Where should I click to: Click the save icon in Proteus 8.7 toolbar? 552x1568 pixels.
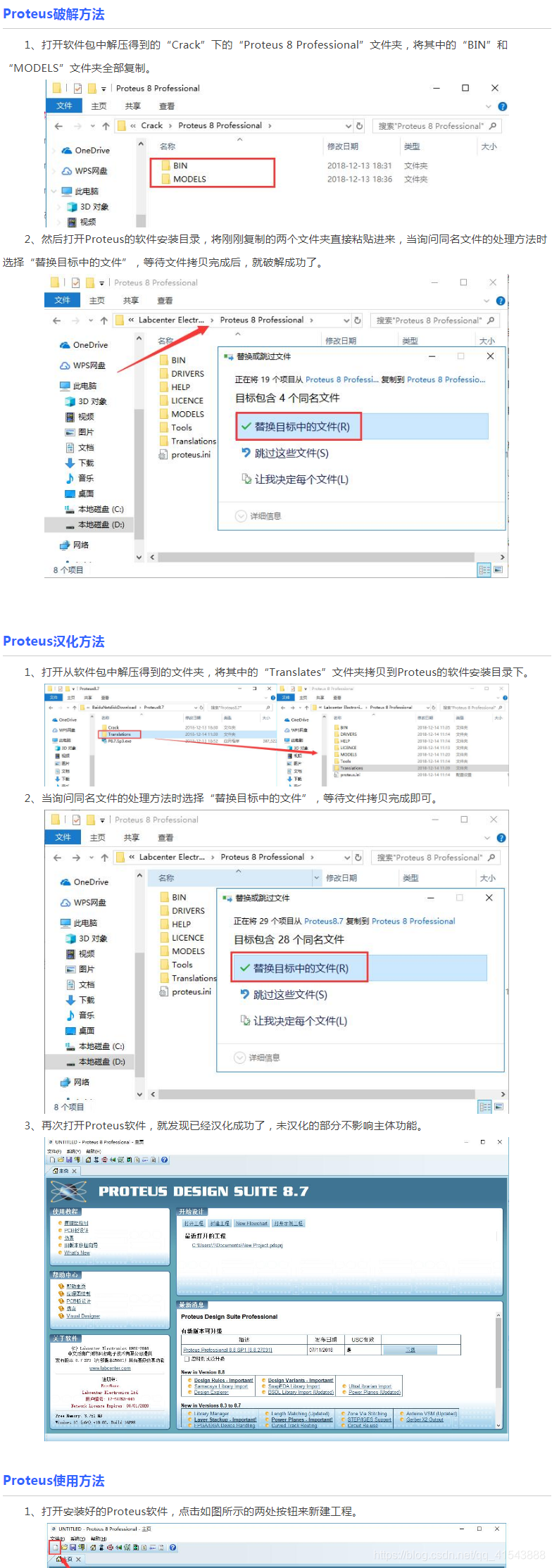click(x=69, y=1160)
